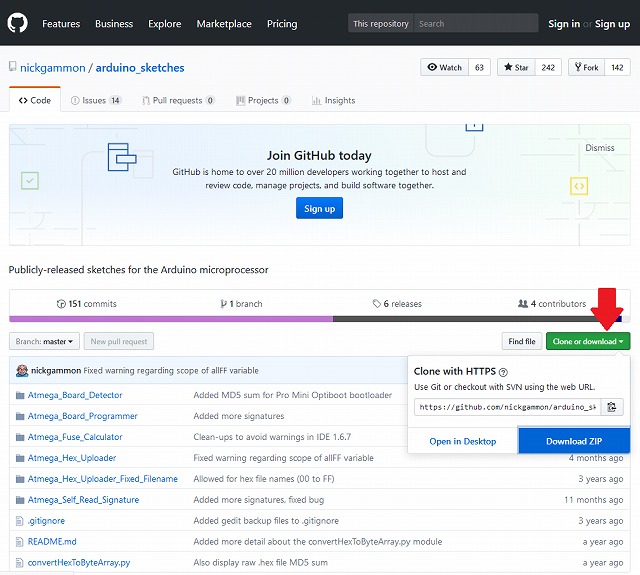640x575 pixels.
Task: Click Sign up in the header
Action: tap(612, 24)
